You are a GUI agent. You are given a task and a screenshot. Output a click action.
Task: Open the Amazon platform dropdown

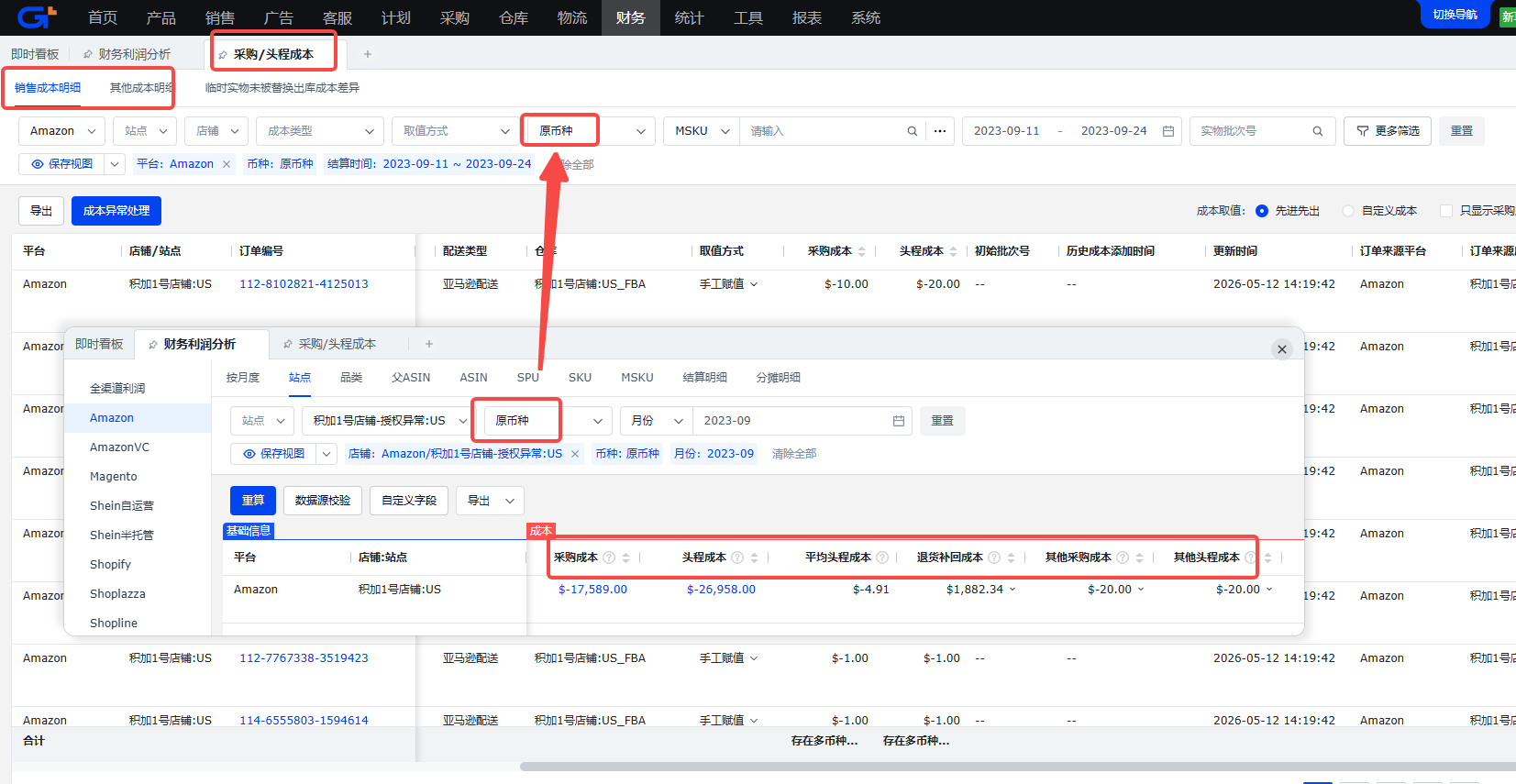tap(62, 131)
